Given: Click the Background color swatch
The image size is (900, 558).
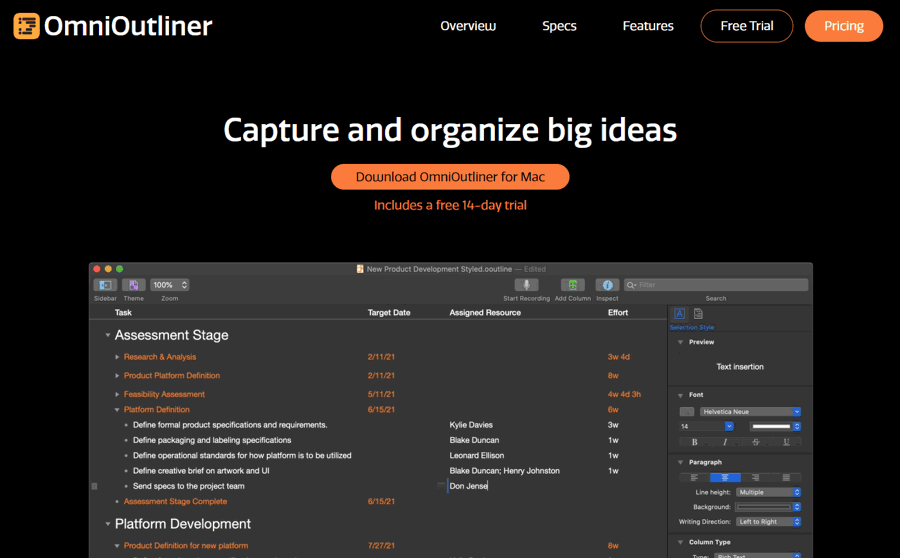Looking at the screenshot, I should tap(764, 507).
